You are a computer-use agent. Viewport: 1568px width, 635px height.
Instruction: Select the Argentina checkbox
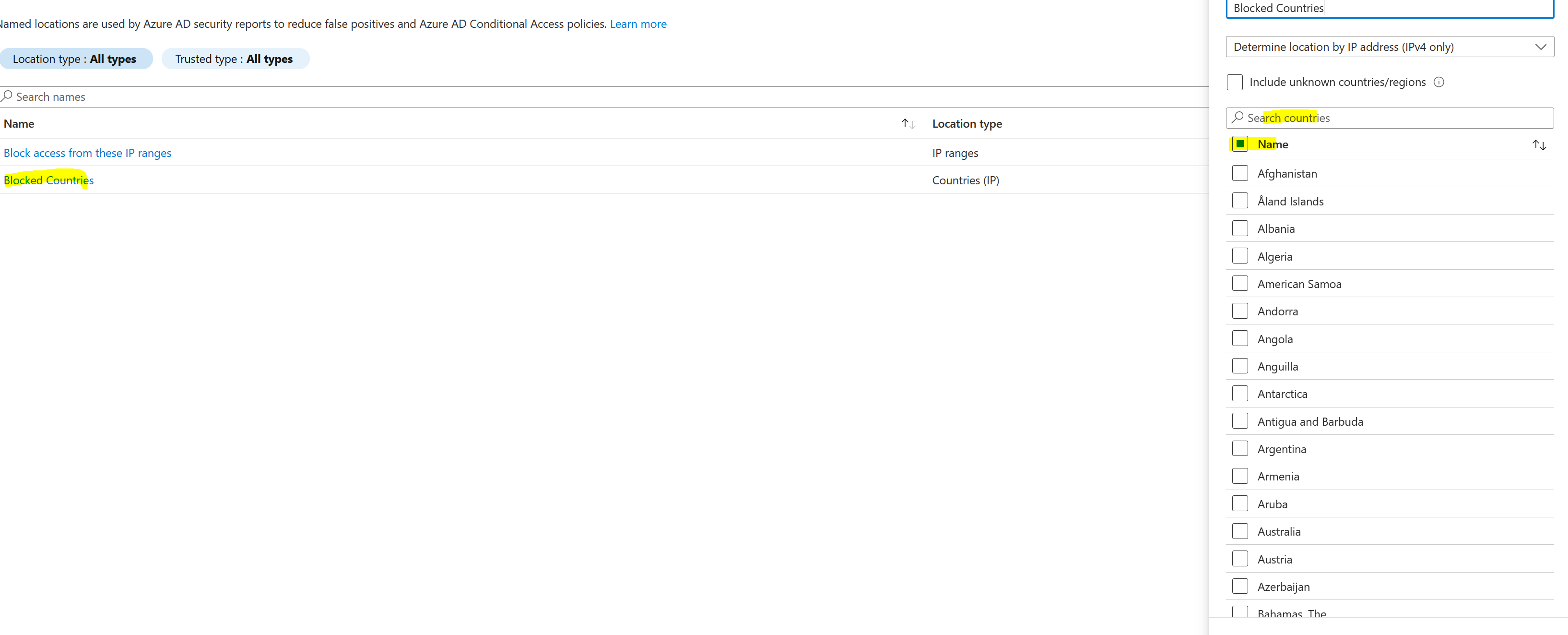click(x=1240, y=449)
